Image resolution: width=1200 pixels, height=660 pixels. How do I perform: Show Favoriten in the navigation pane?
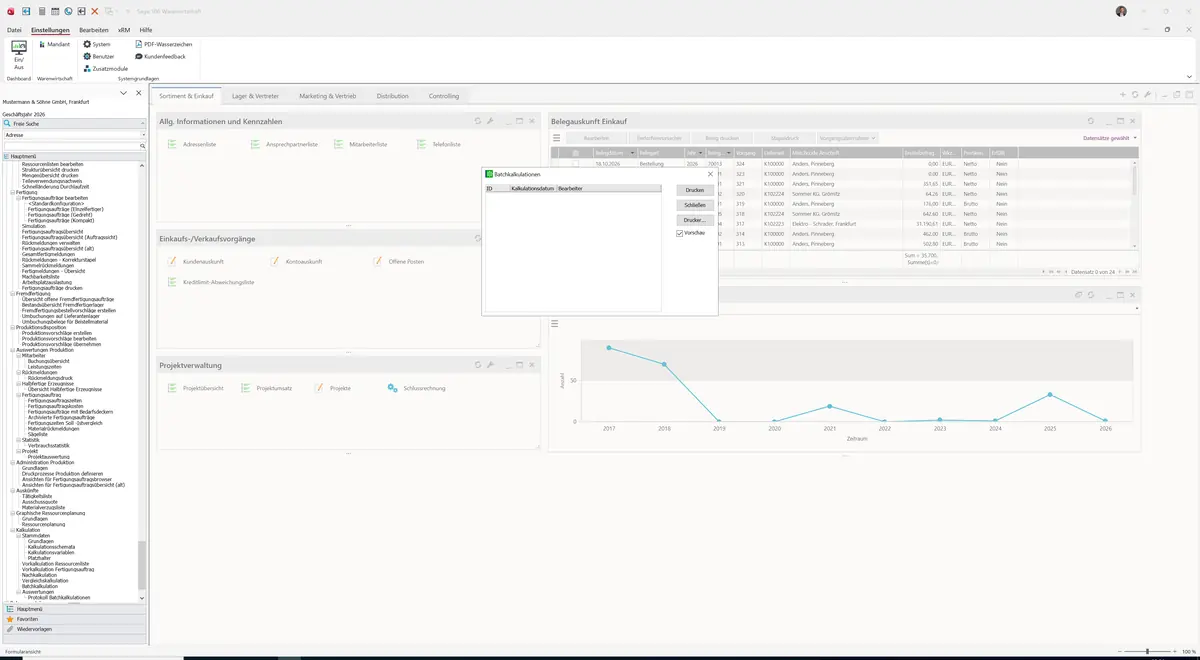(x=74, y=619)
